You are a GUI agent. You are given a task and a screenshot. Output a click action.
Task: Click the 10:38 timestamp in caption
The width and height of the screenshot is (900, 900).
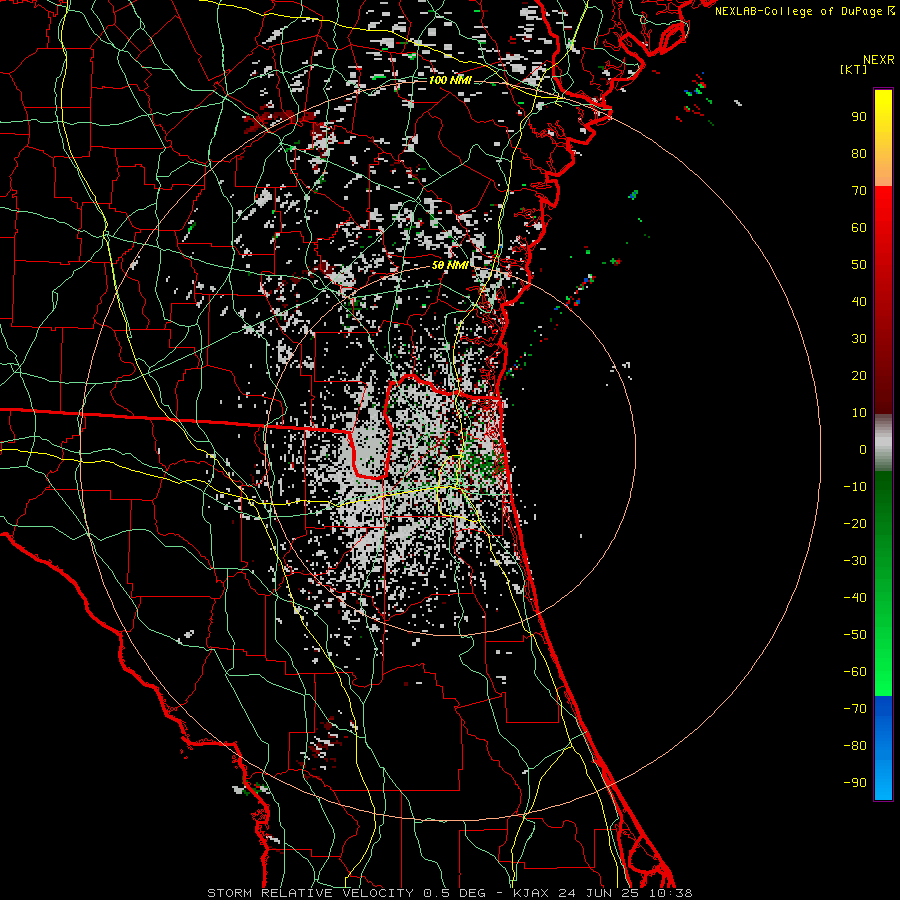pos(671,893)
